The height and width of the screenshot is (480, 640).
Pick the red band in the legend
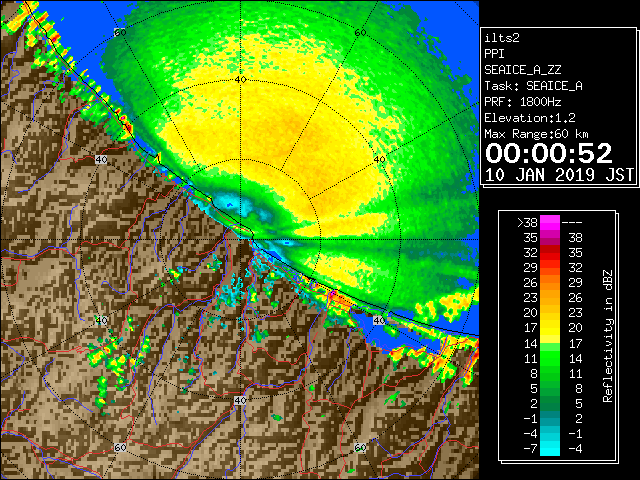(550, 253)
